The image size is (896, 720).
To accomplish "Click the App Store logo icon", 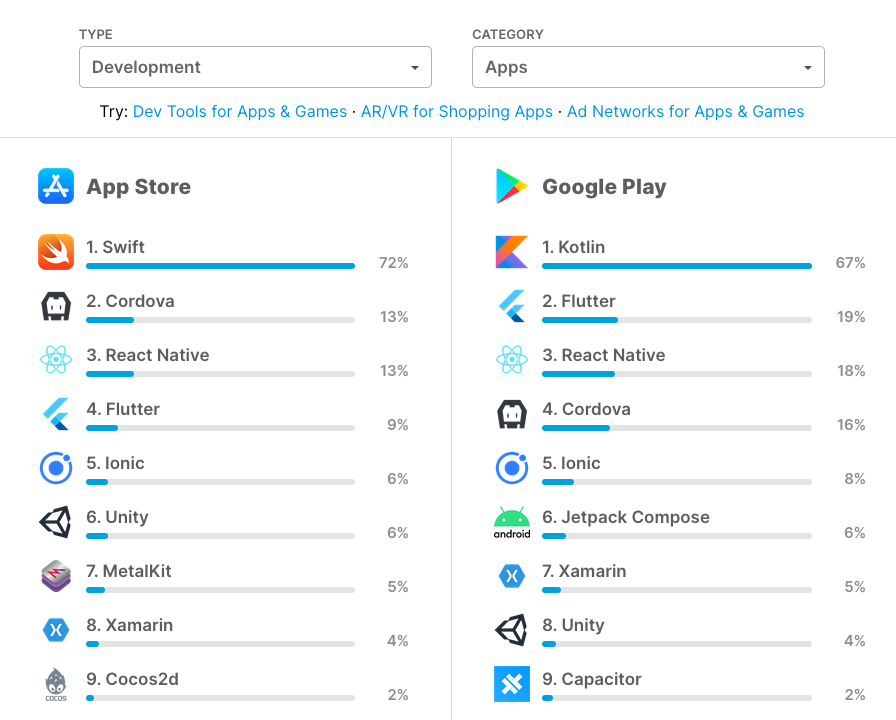I will 56,186.
